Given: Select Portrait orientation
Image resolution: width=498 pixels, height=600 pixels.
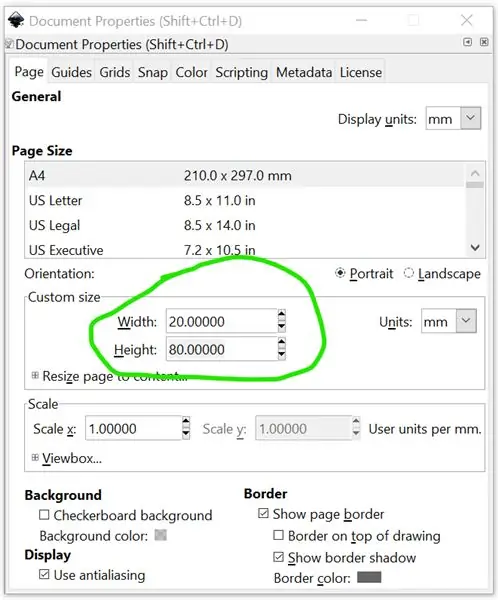Looking at the screenshot, I should pos(364,274).
